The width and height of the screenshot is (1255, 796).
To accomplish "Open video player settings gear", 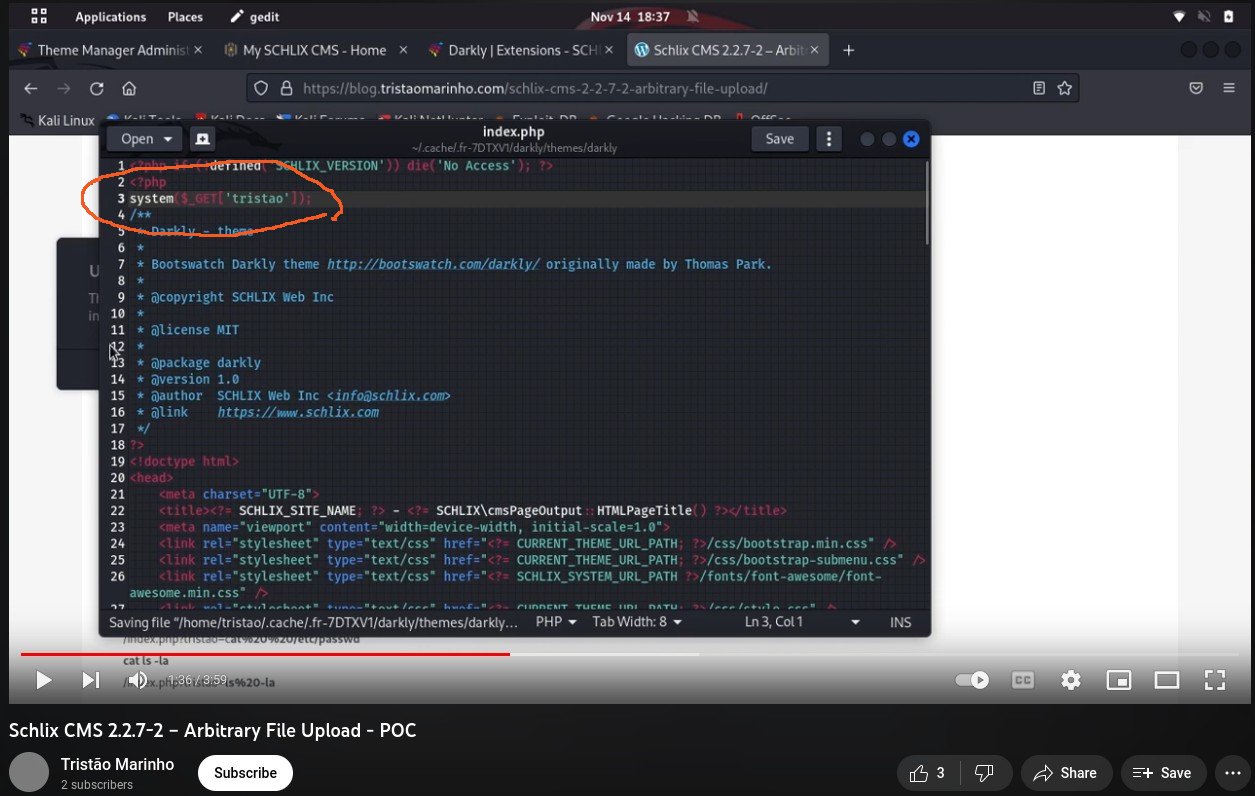I will 1071,680.
